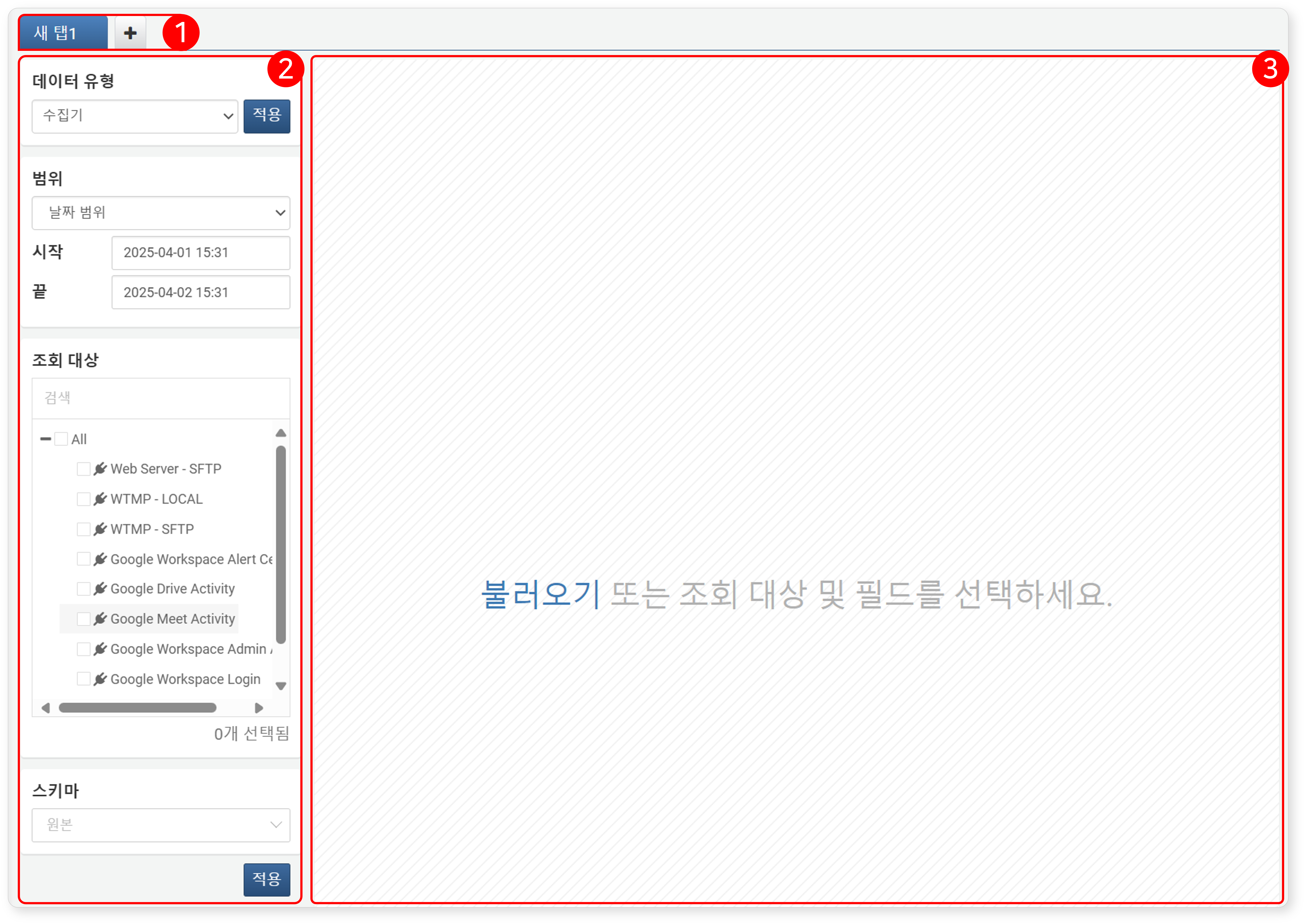Collapse the All tree node

pyautogui.click(x=46, y=439)
